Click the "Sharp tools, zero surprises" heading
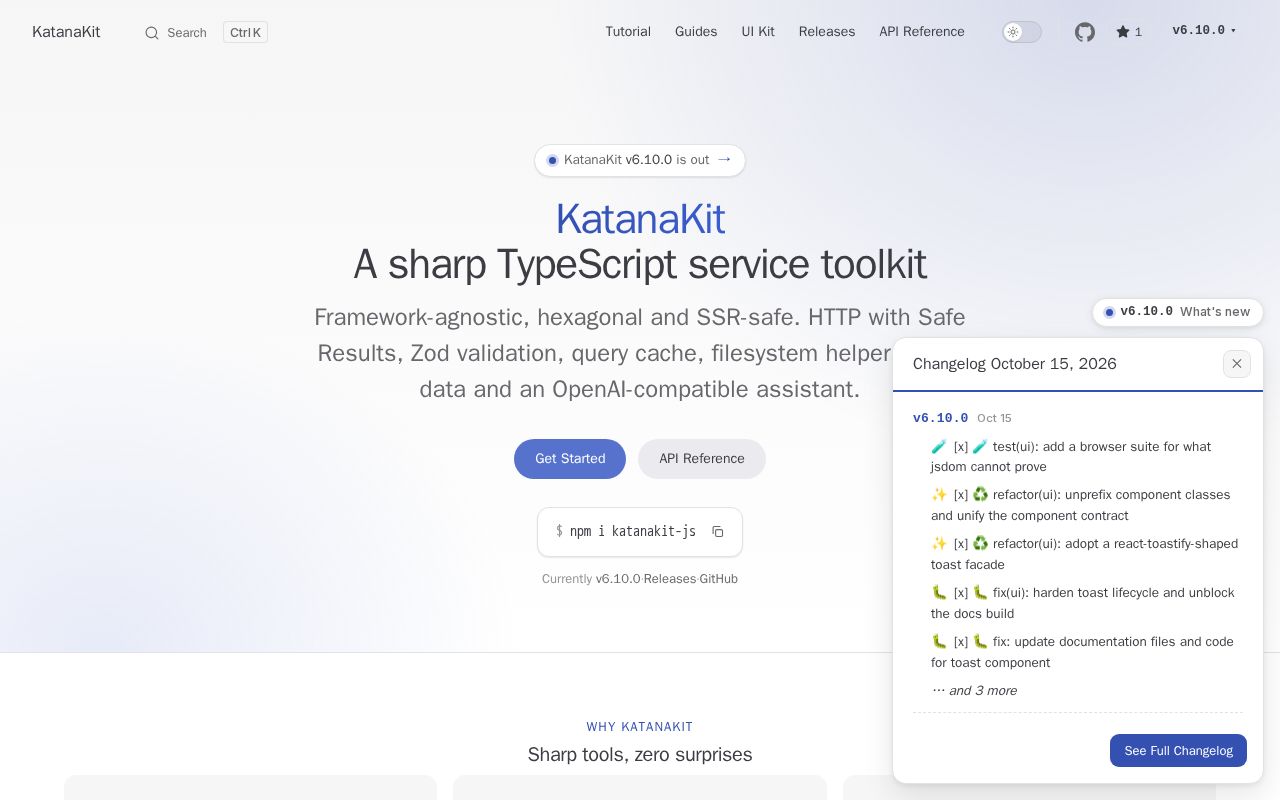Screen dimensions: 1280x800 [x=640, y=755]
